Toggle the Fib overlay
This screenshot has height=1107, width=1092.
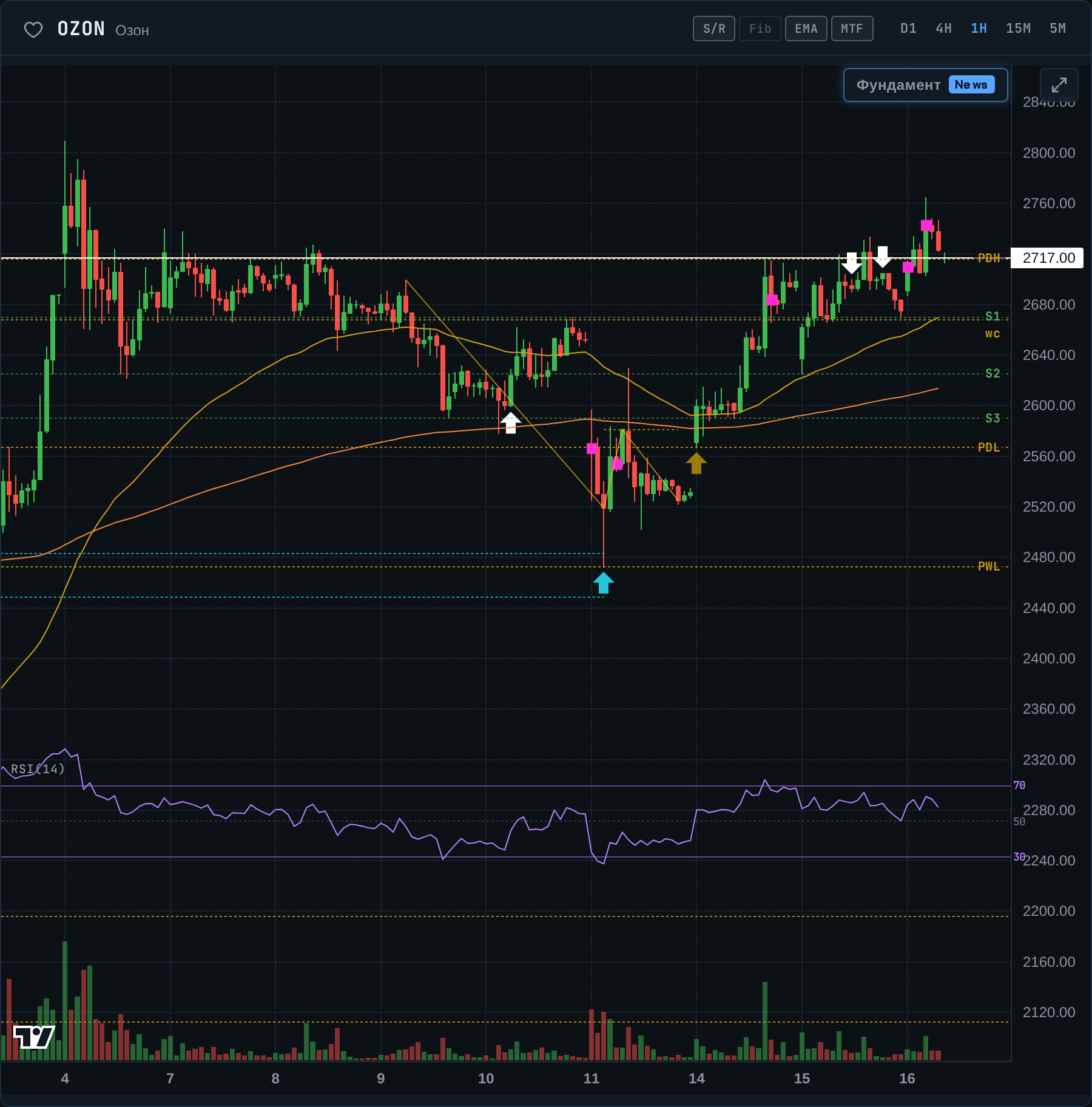[760, 29]
